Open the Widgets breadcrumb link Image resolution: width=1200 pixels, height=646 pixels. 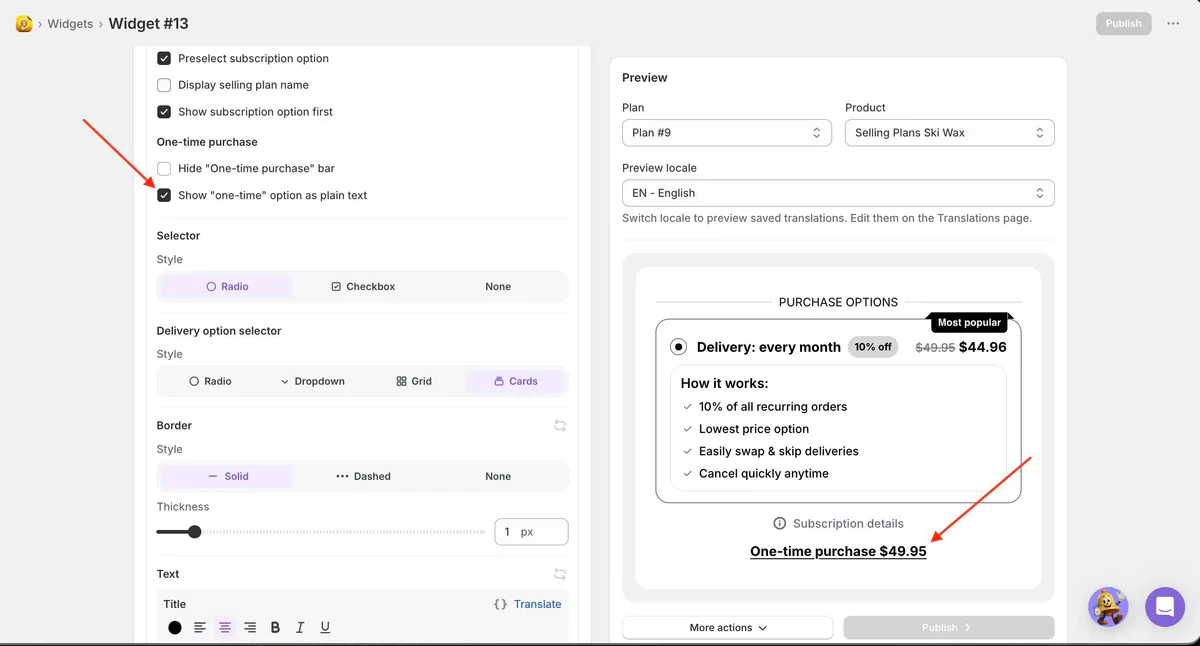click(70, 23)
